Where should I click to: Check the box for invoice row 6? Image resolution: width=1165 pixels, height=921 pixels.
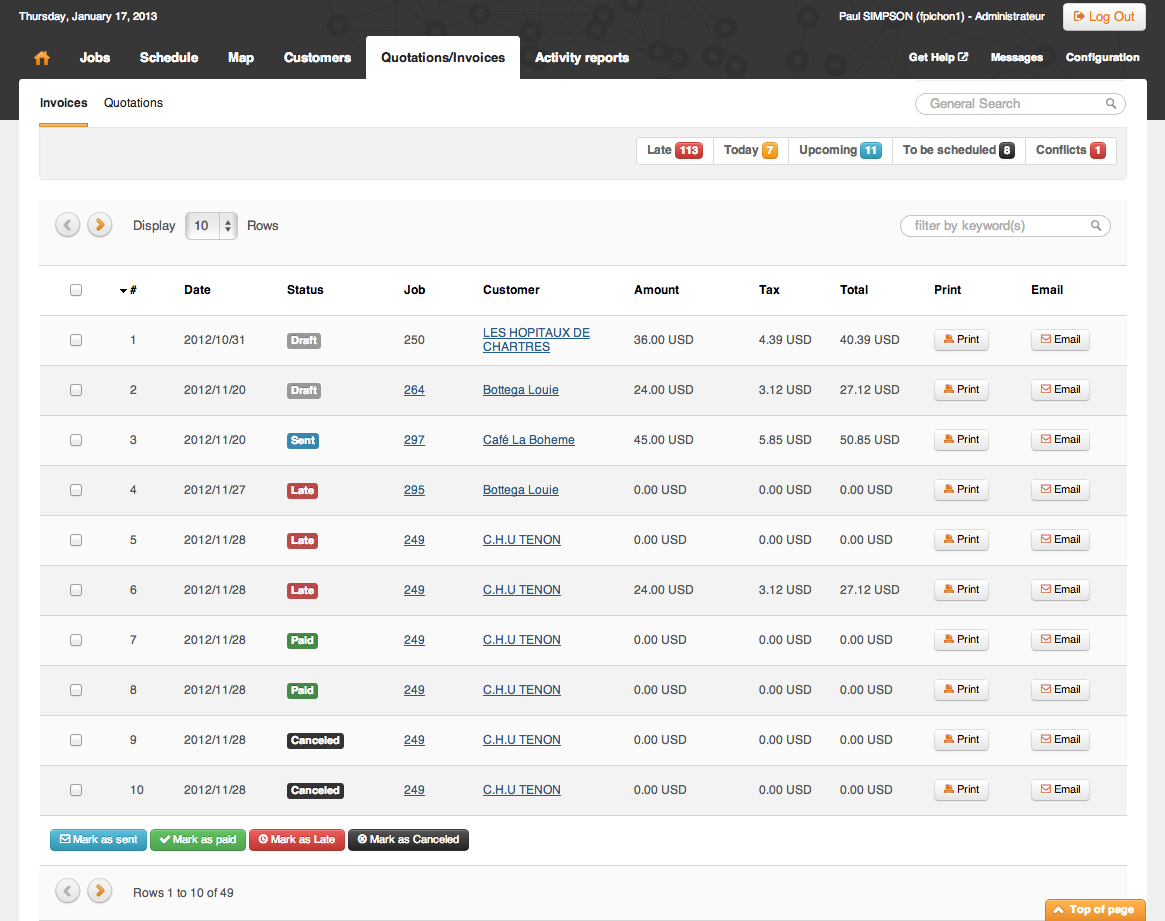(x=76, y=590)
